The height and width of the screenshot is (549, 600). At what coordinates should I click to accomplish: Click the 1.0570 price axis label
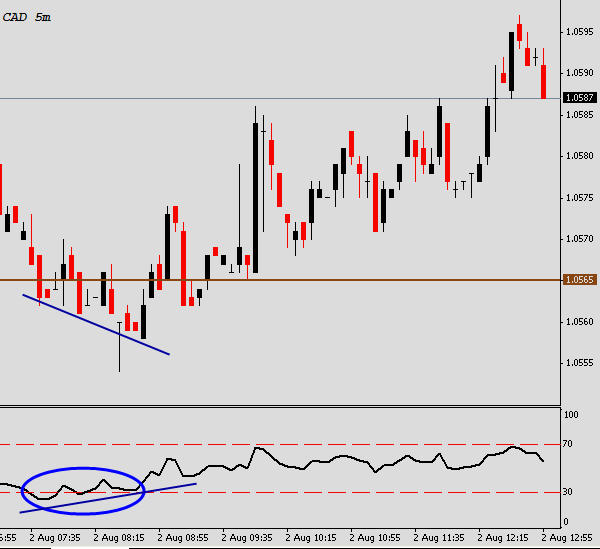pos(579,239)
